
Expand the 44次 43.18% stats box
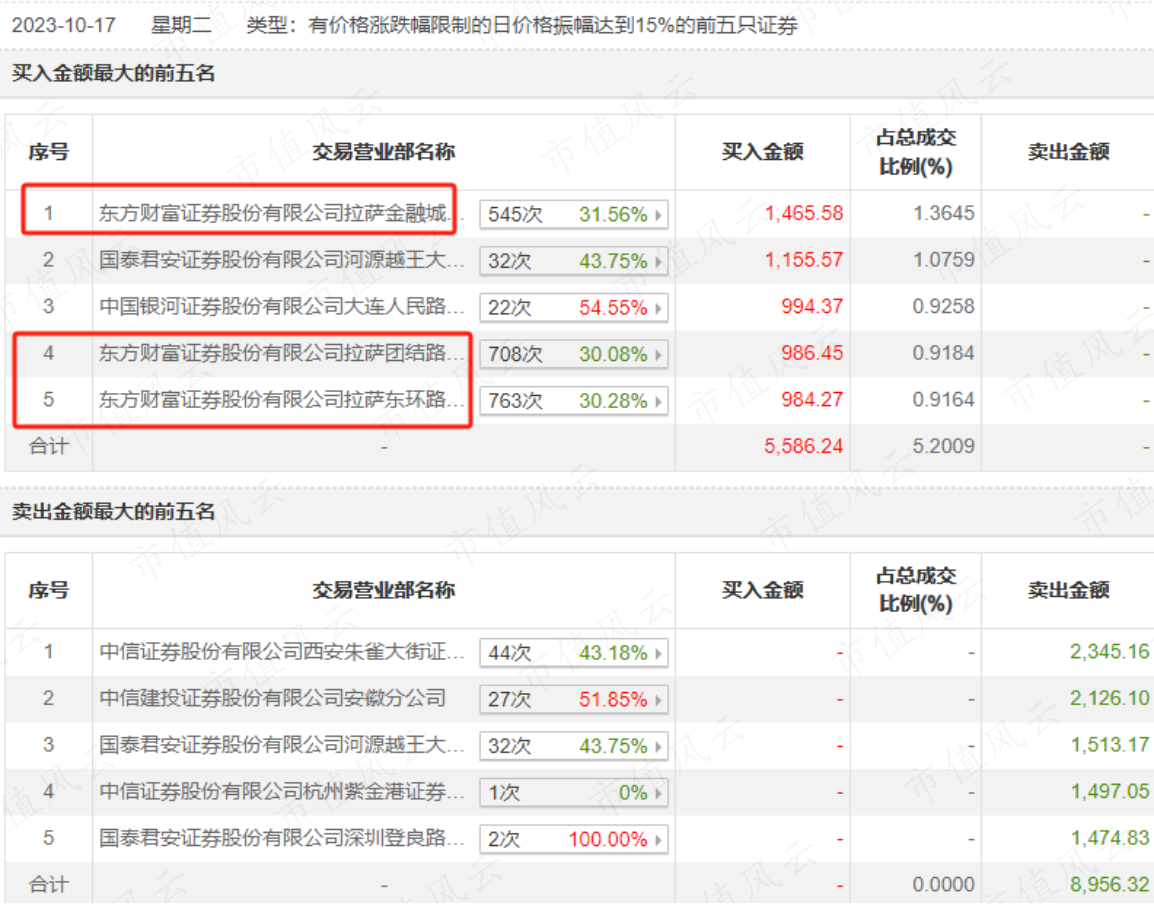pos(574,652)
